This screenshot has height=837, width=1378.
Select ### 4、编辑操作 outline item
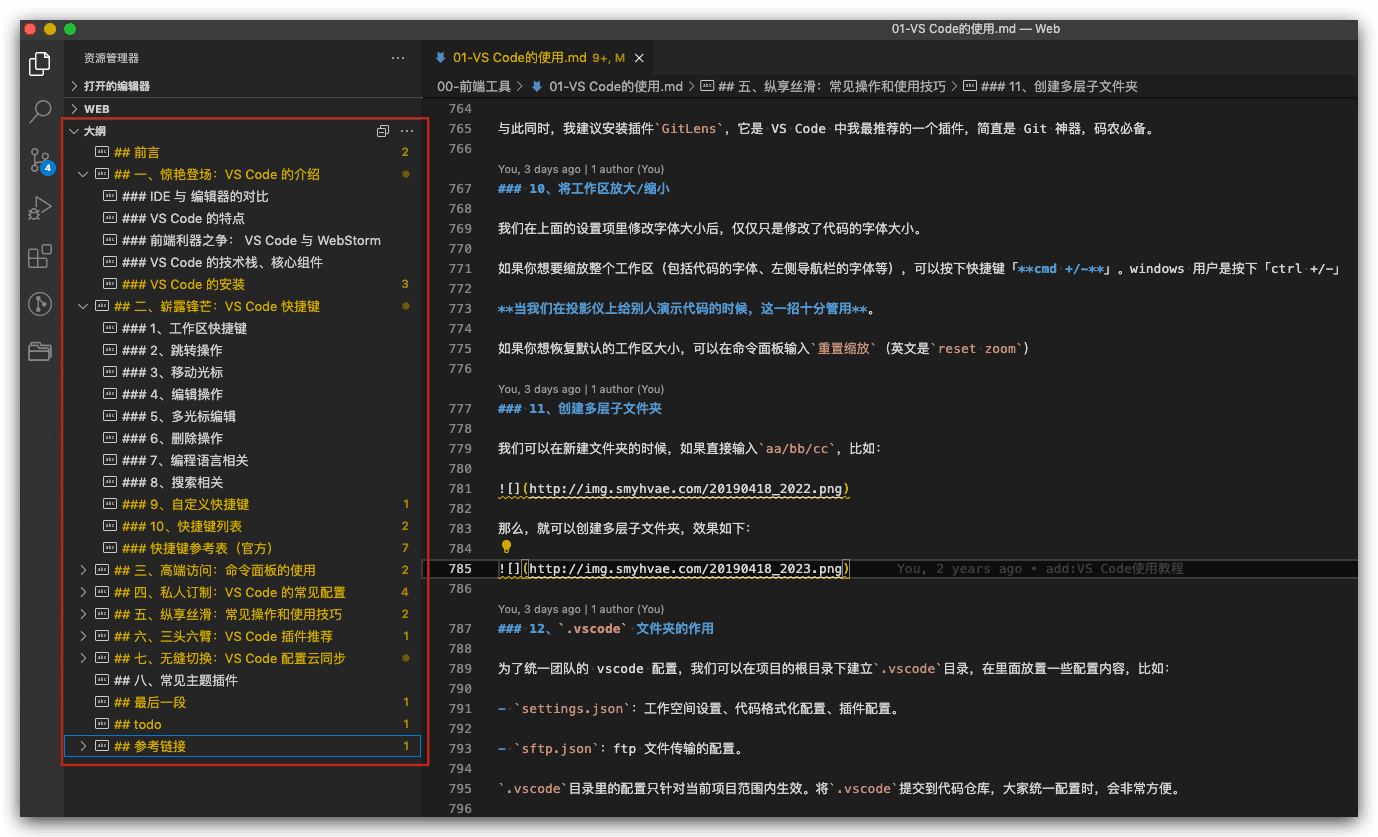pyautogui.click(x=242, y=394)
